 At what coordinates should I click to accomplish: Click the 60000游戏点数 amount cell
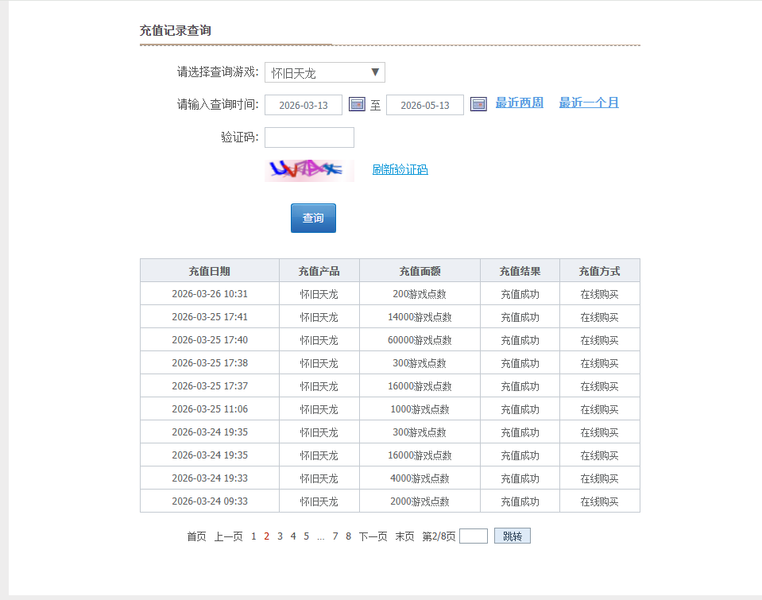(419, 340)
